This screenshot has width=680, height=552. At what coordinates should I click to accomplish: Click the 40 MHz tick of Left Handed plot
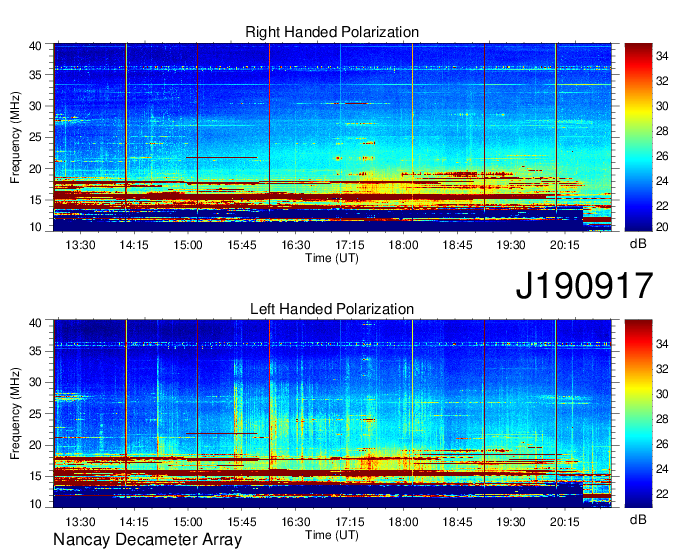point(36,323)
